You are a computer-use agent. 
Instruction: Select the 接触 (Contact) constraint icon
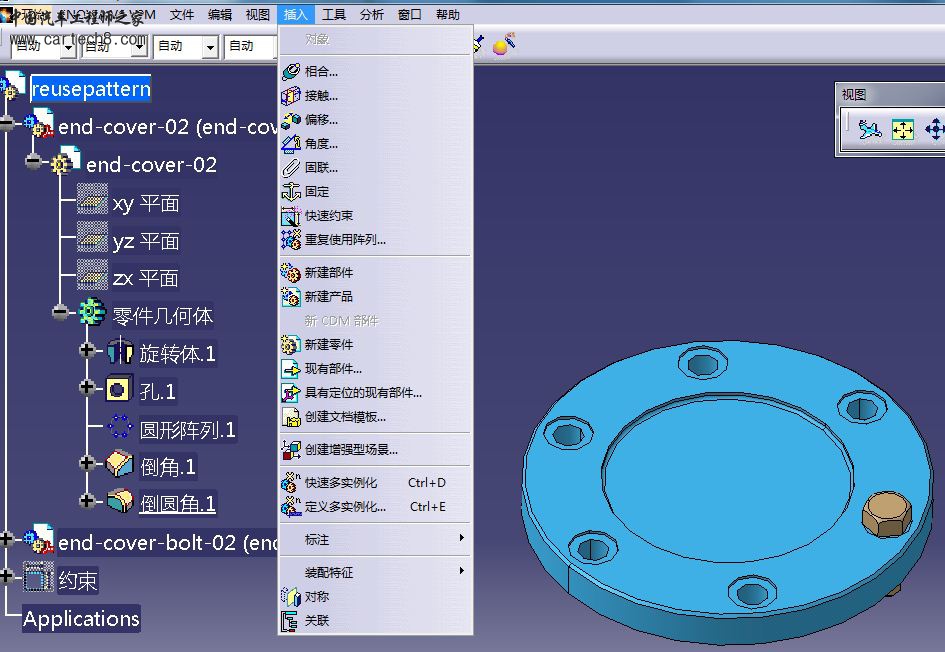(290, 96)
